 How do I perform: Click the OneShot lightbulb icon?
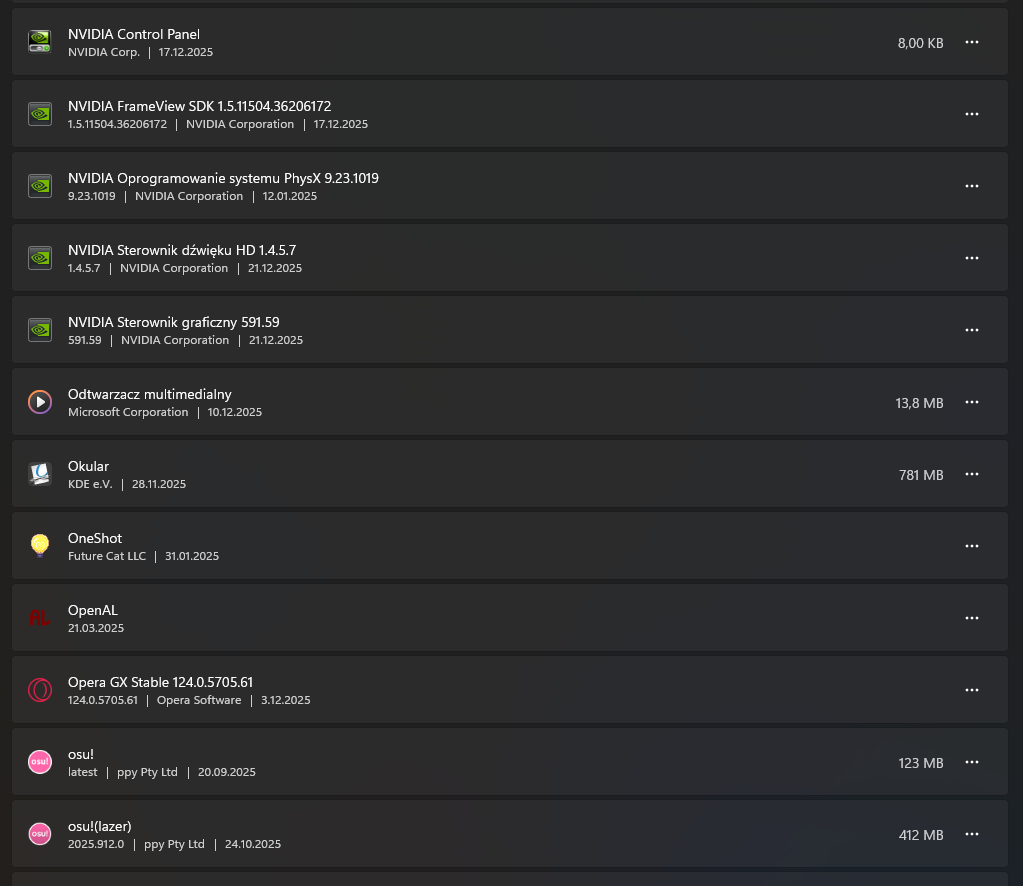point(39,546)
